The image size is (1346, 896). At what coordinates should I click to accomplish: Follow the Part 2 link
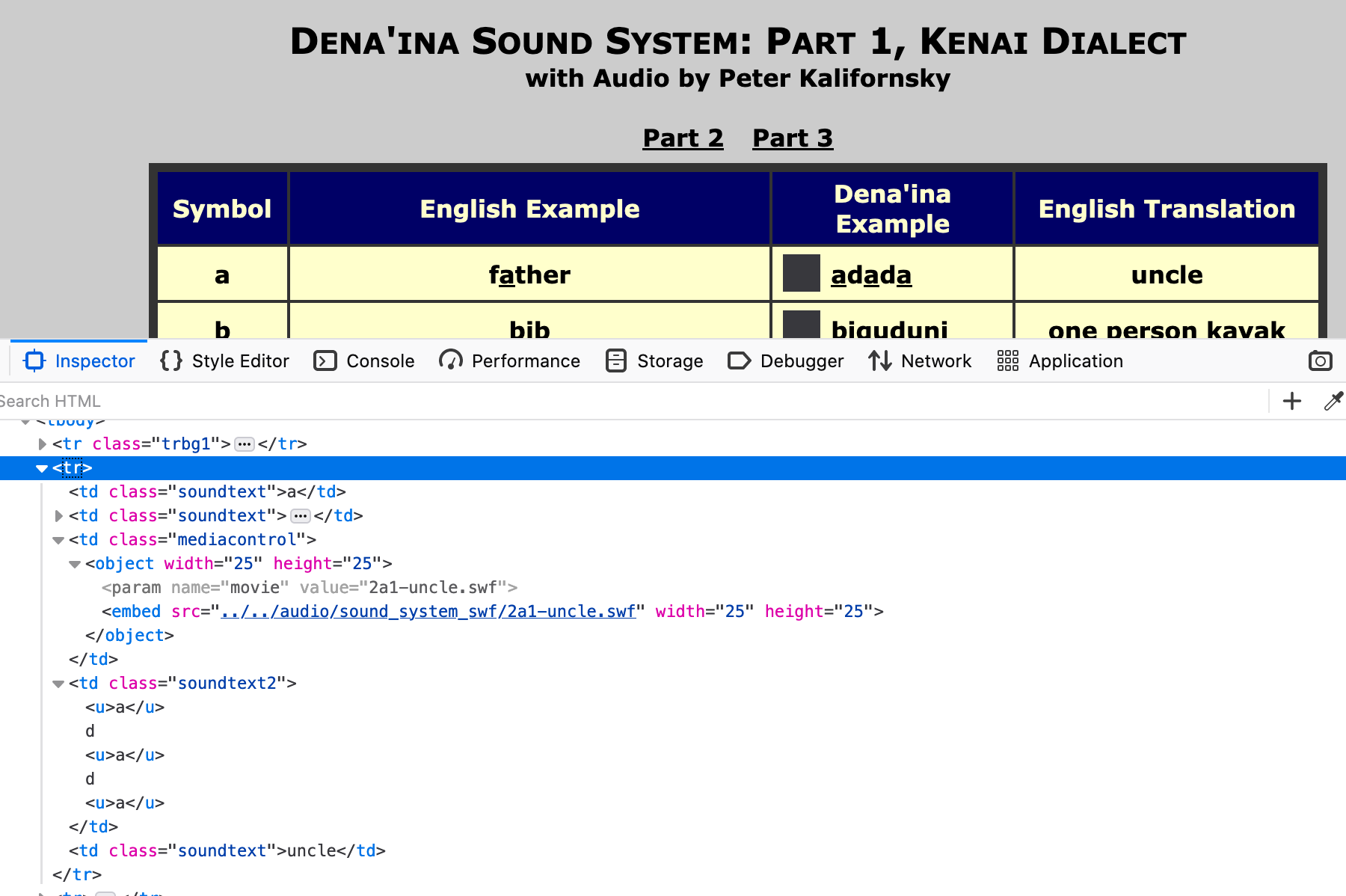[683, 138]
